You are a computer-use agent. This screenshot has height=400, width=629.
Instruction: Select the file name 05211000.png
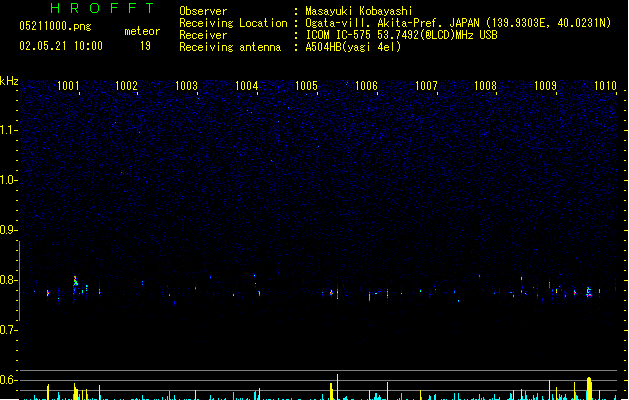[x=55, y=26]
